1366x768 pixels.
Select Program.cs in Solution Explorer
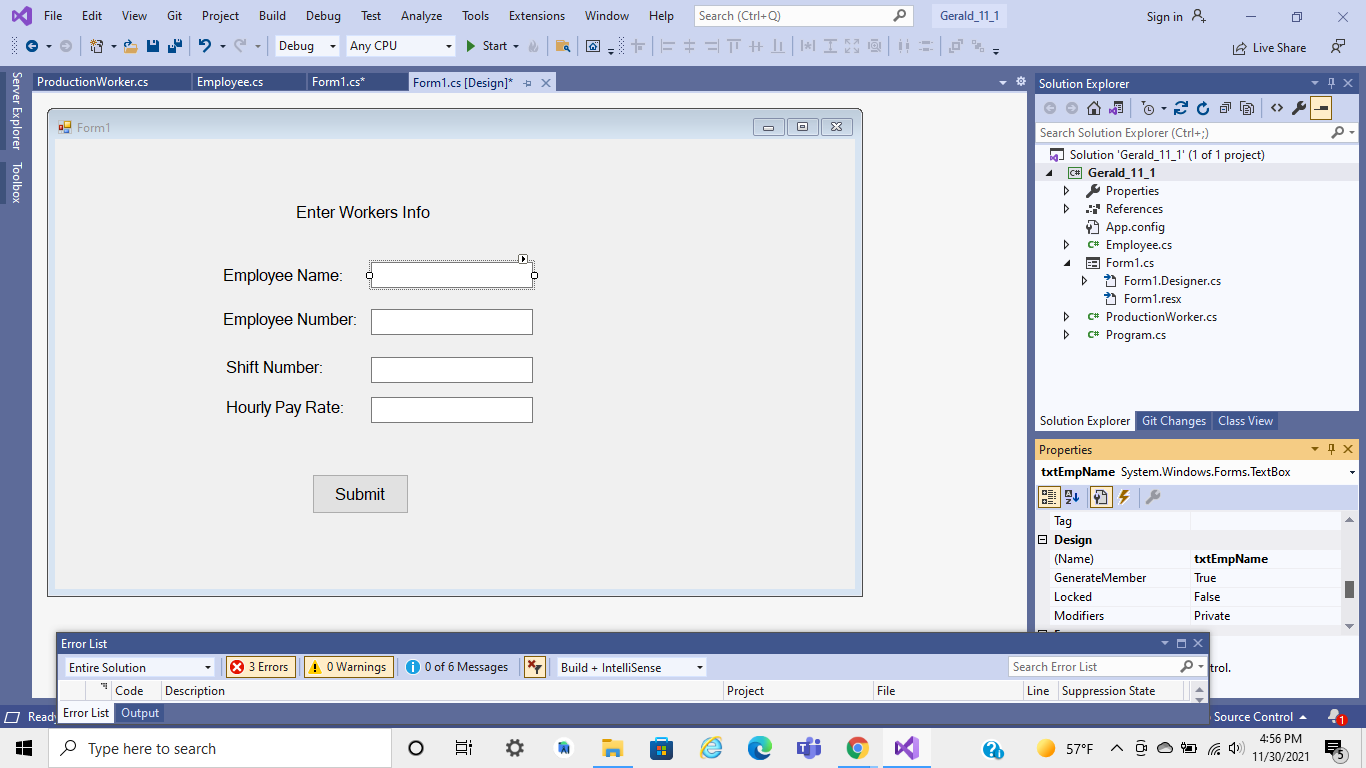1135,335
